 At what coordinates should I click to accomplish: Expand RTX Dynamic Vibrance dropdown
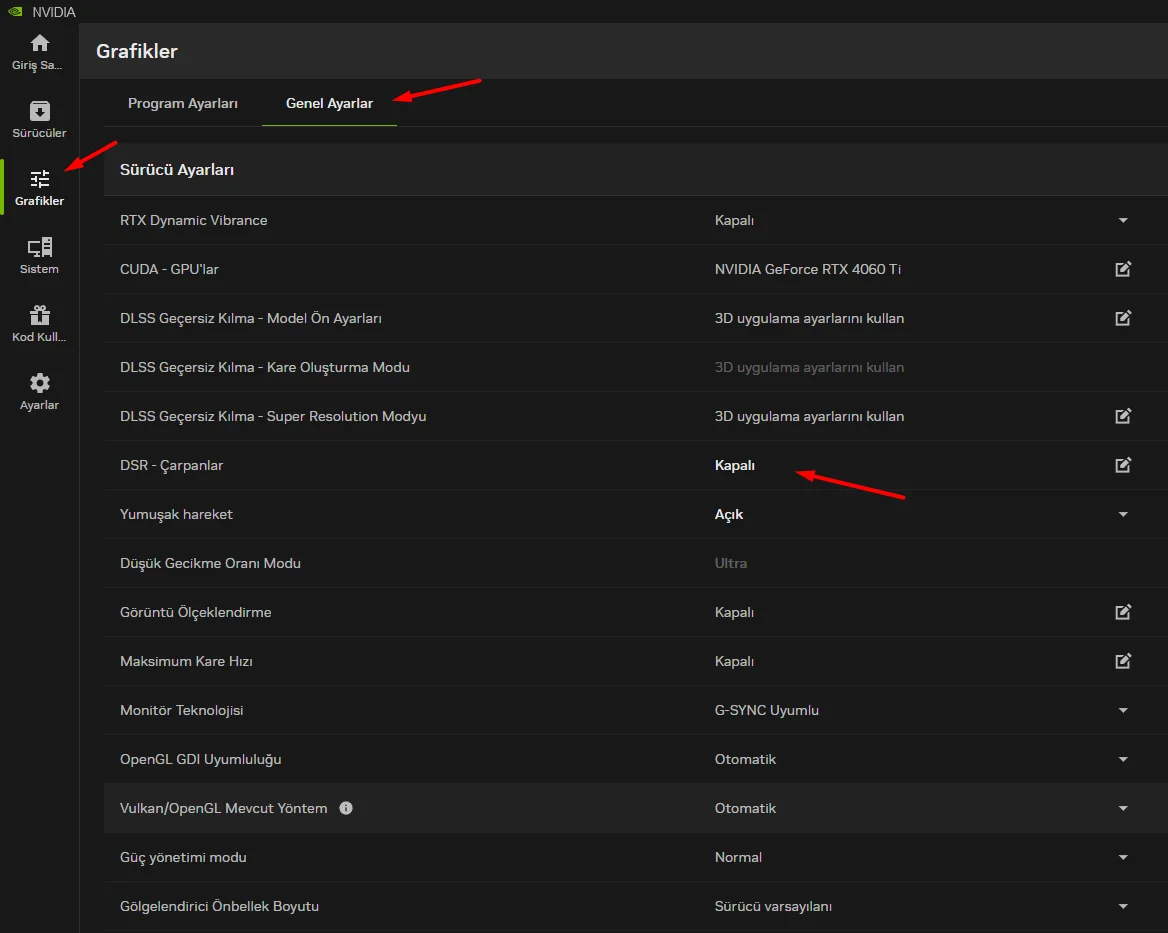point(1123,220)
